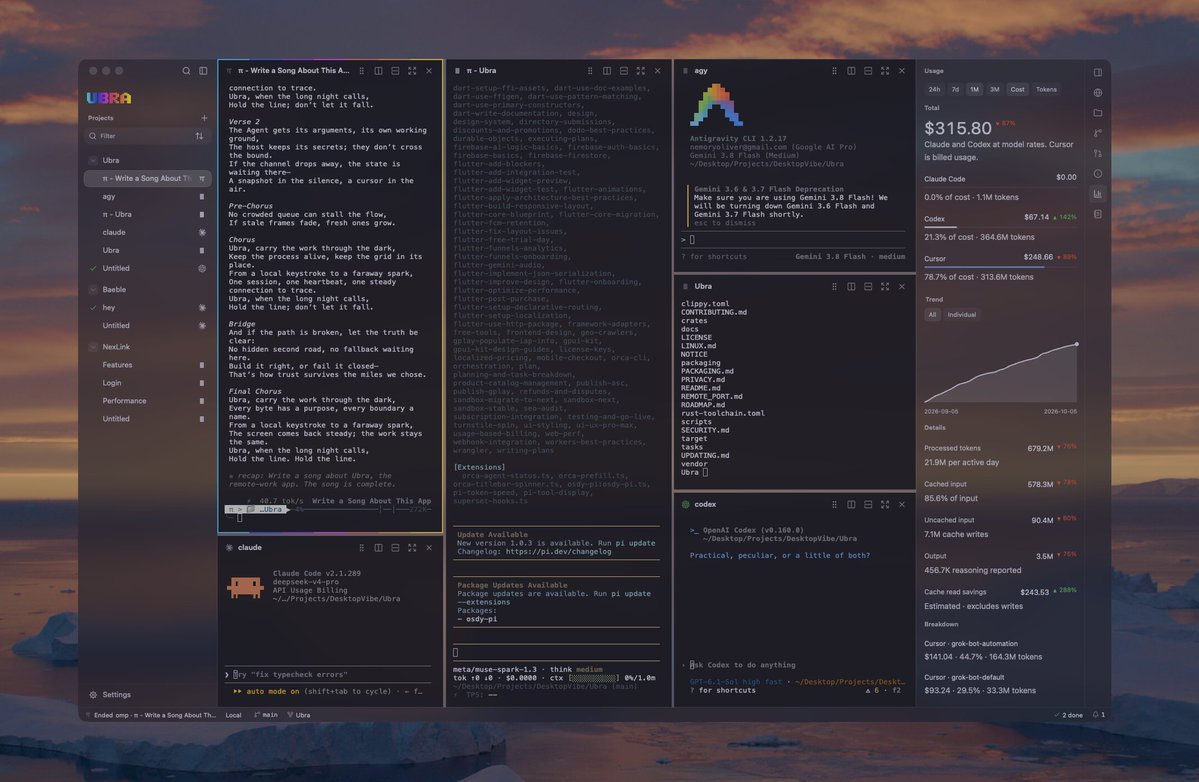
Task: Select the 'claude' session in sidebar
Action: 148,232
